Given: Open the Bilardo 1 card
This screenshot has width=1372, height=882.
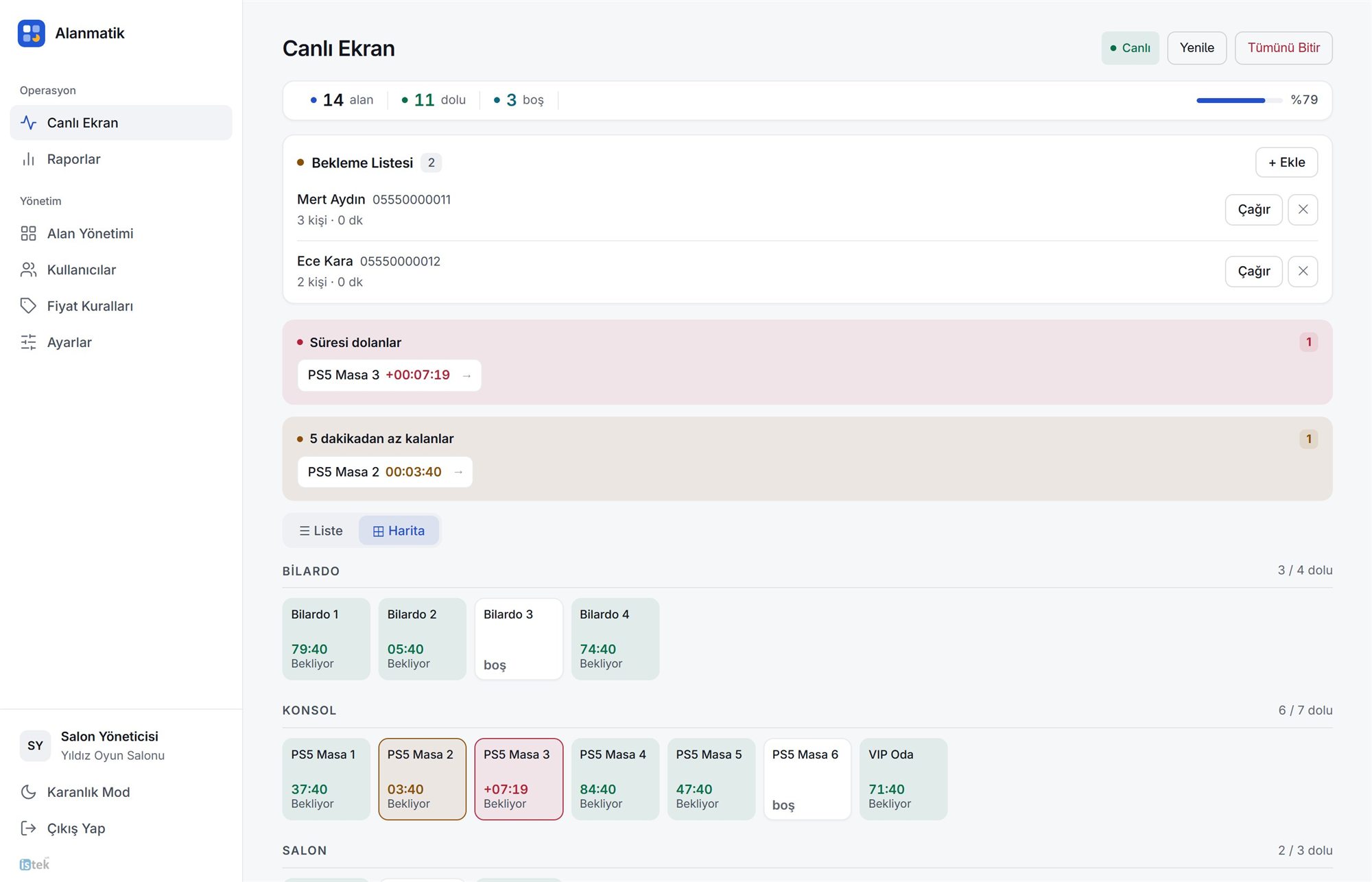Looking at the screenshot, I should (326, 639).
